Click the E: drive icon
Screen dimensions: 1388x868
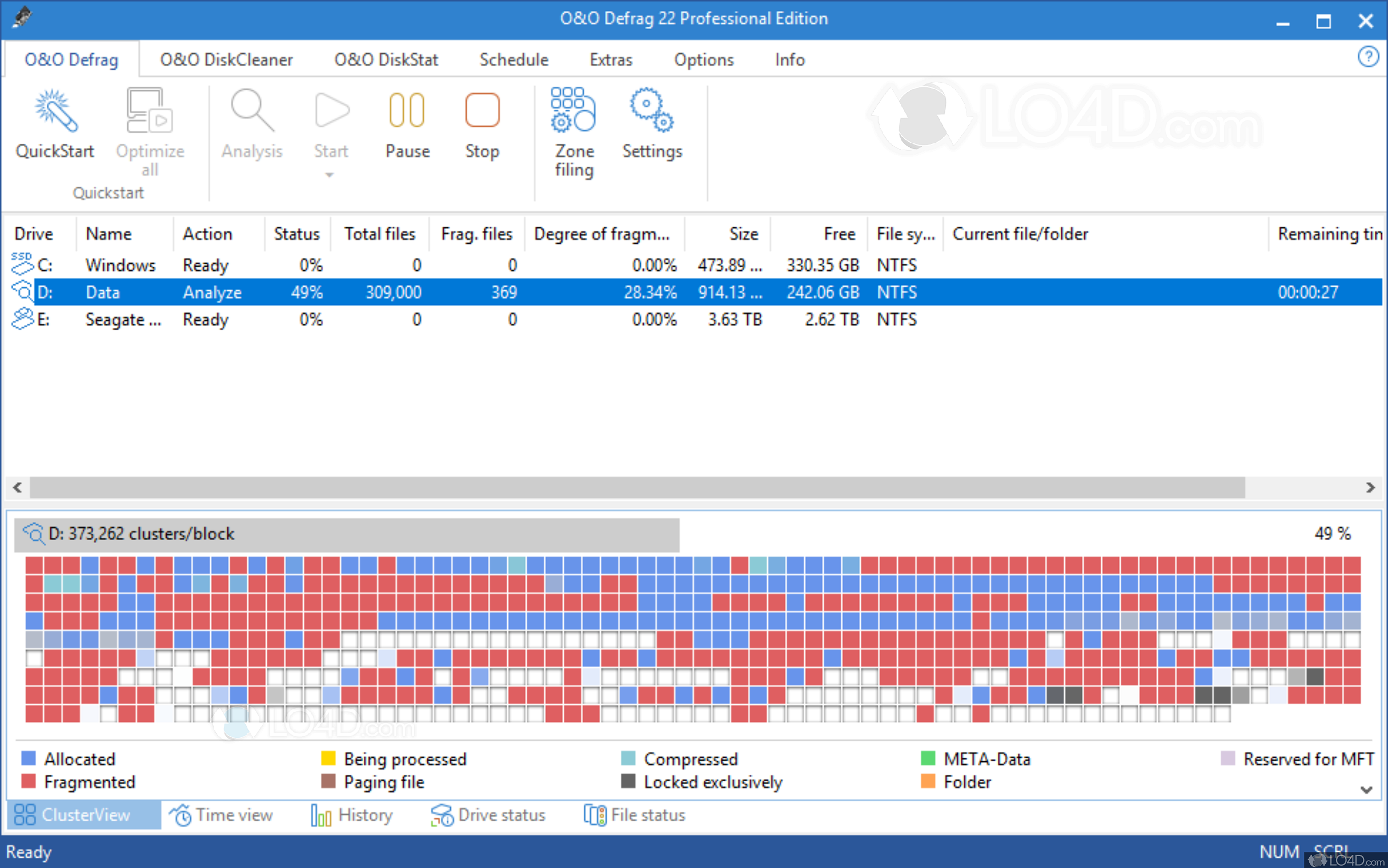(22, 319)
